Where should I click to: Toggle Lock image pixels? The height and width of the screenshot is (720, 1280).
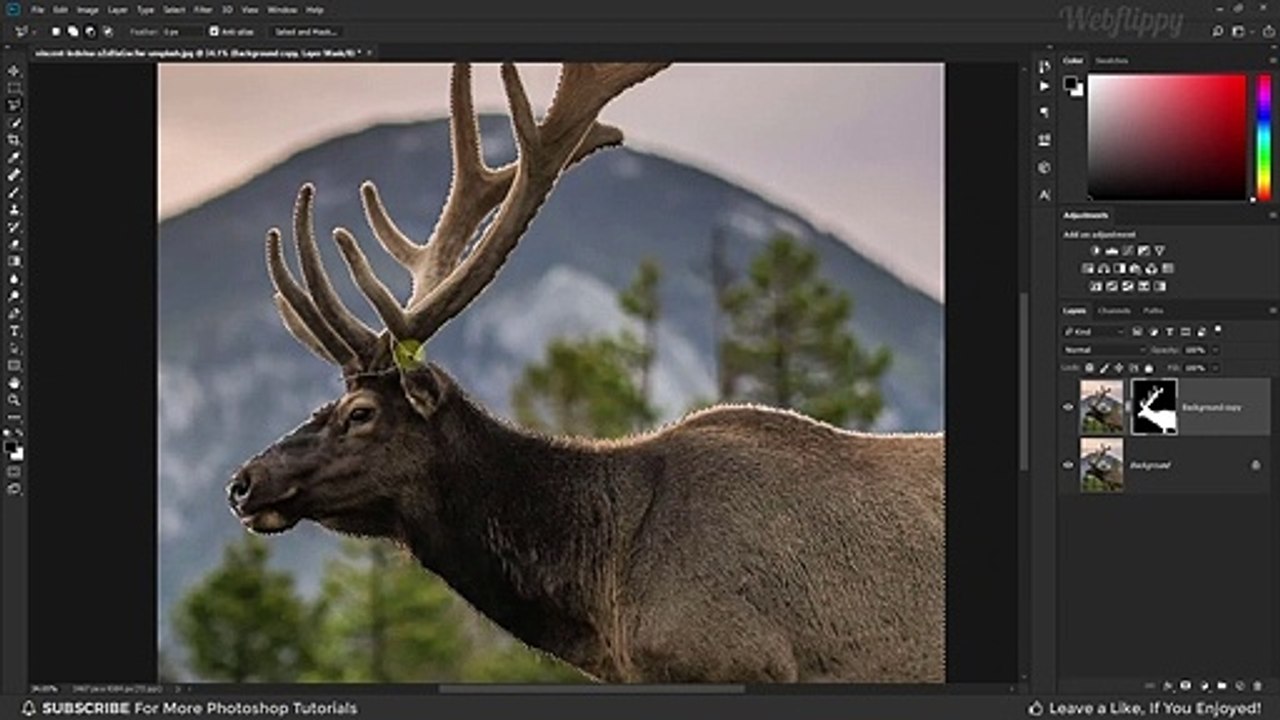(1103, 368)
